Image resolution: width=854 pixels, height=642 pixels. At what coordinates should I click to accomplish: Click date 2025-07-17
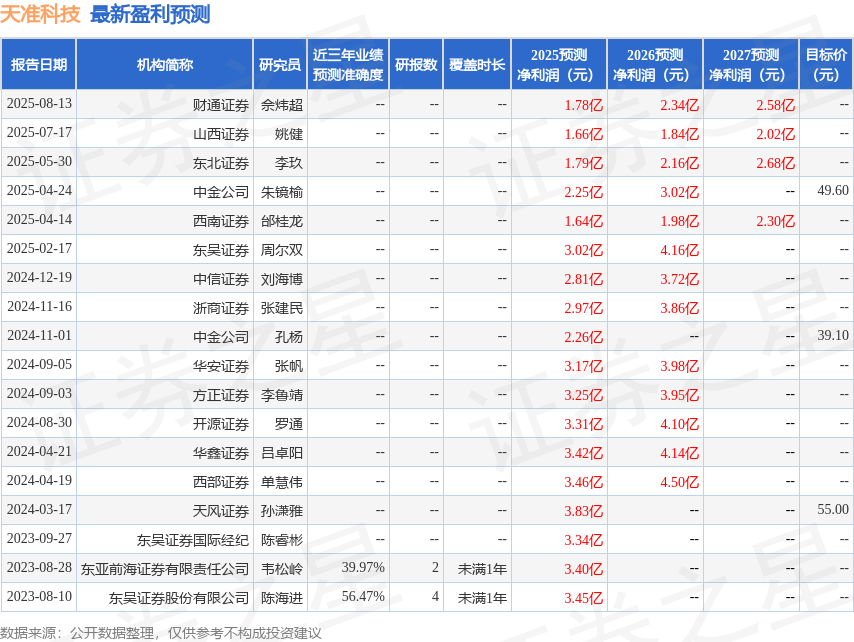point(39,132)
